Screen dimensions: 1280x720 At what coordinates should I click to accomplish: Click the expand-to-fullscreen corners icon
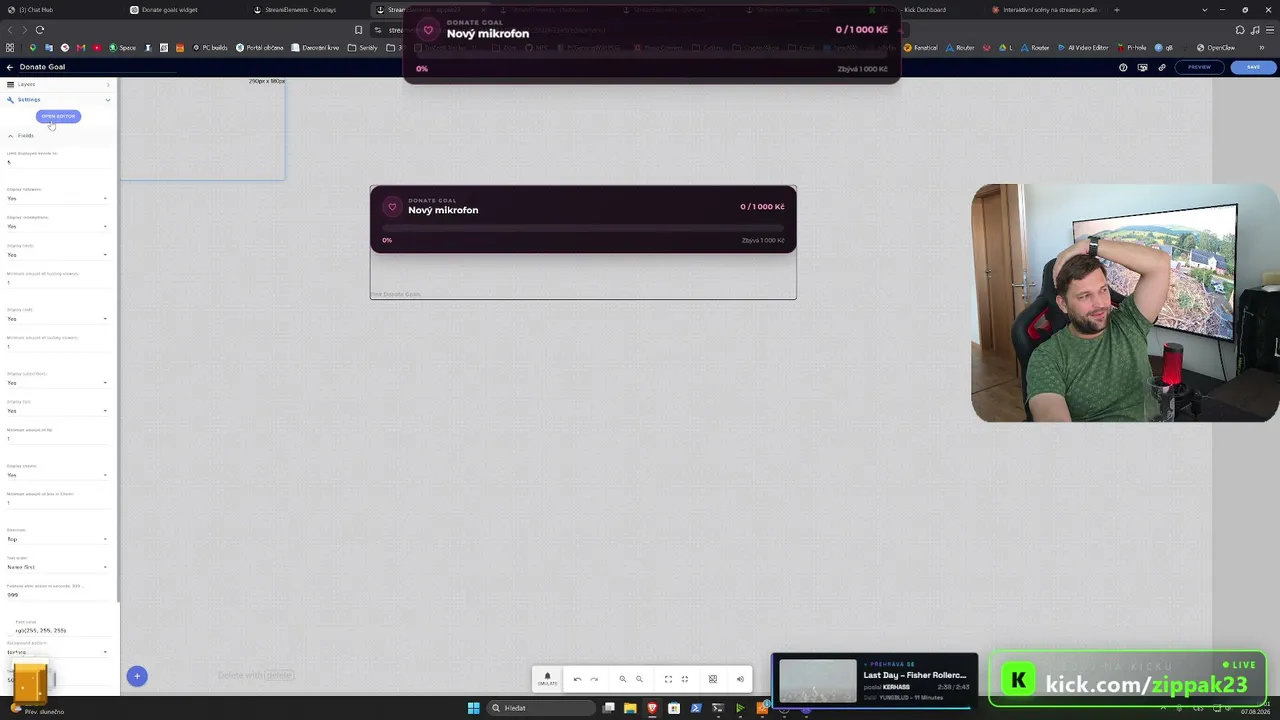point(668,679)
